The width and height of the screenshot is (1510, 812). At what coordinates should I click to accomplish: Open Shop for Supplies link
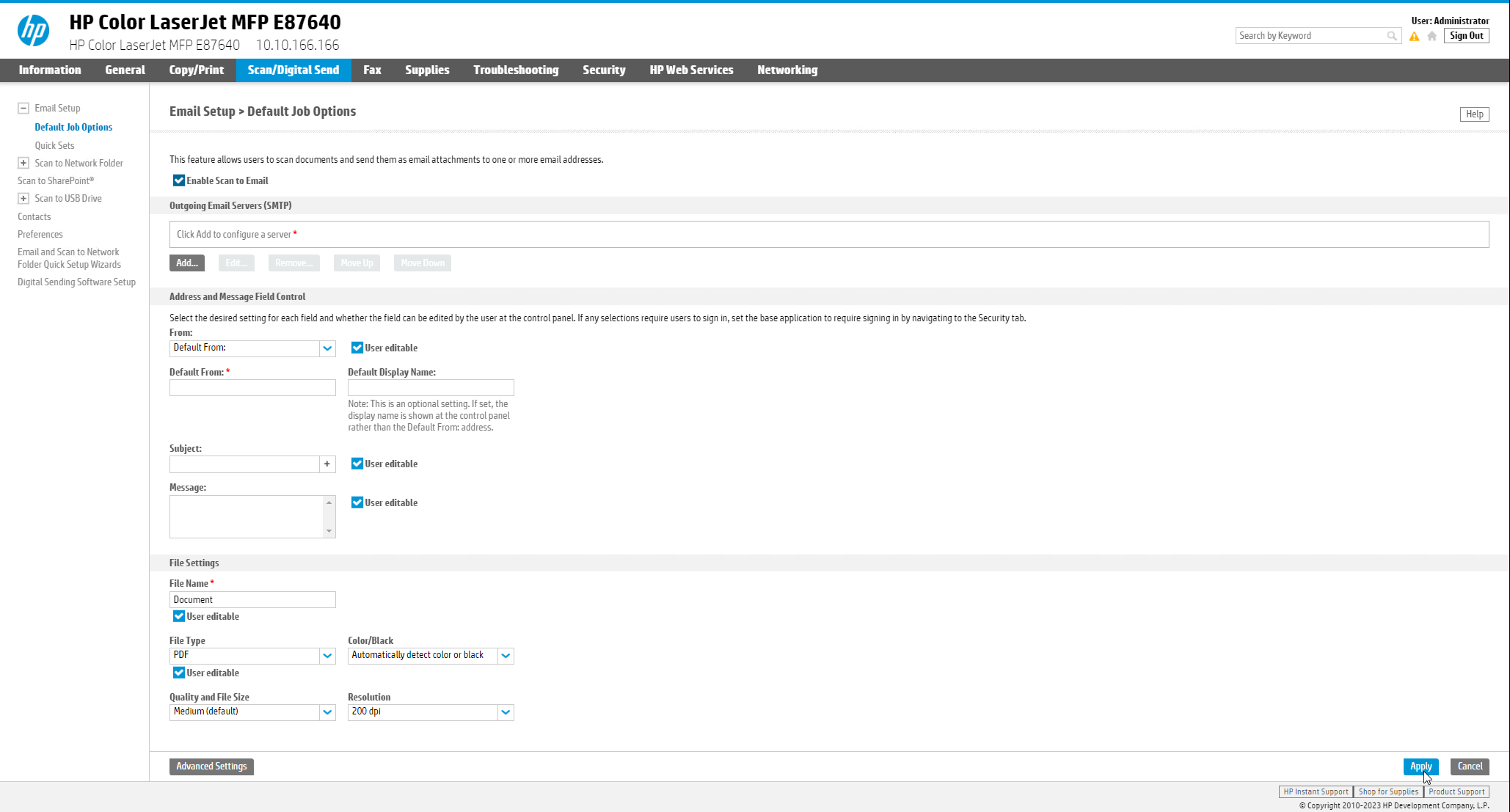(1388, 791)
